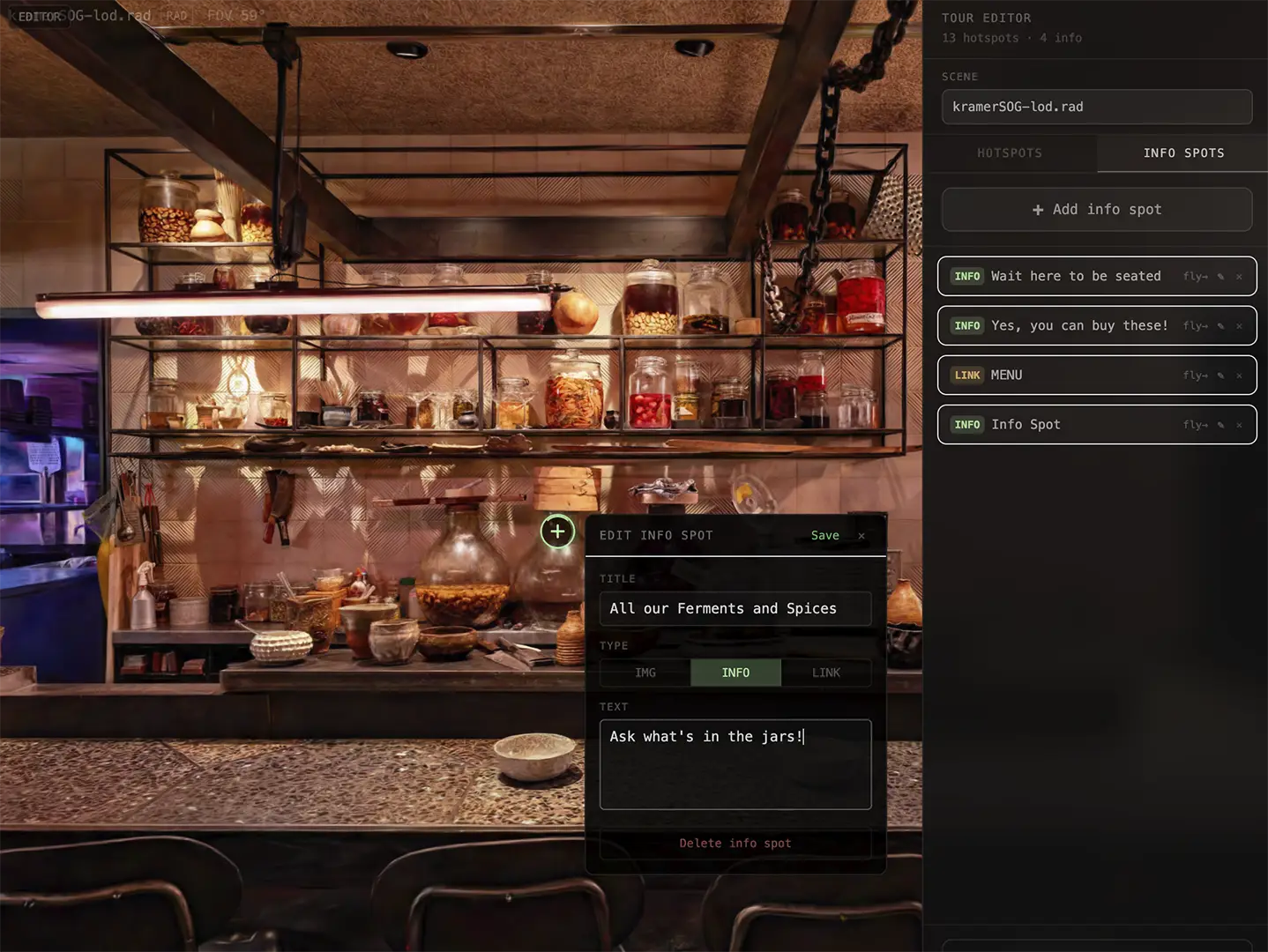The height and width of the screenshot is (952, 1268).
Task: Set info spot type to LINK
Action: [826, 673]
